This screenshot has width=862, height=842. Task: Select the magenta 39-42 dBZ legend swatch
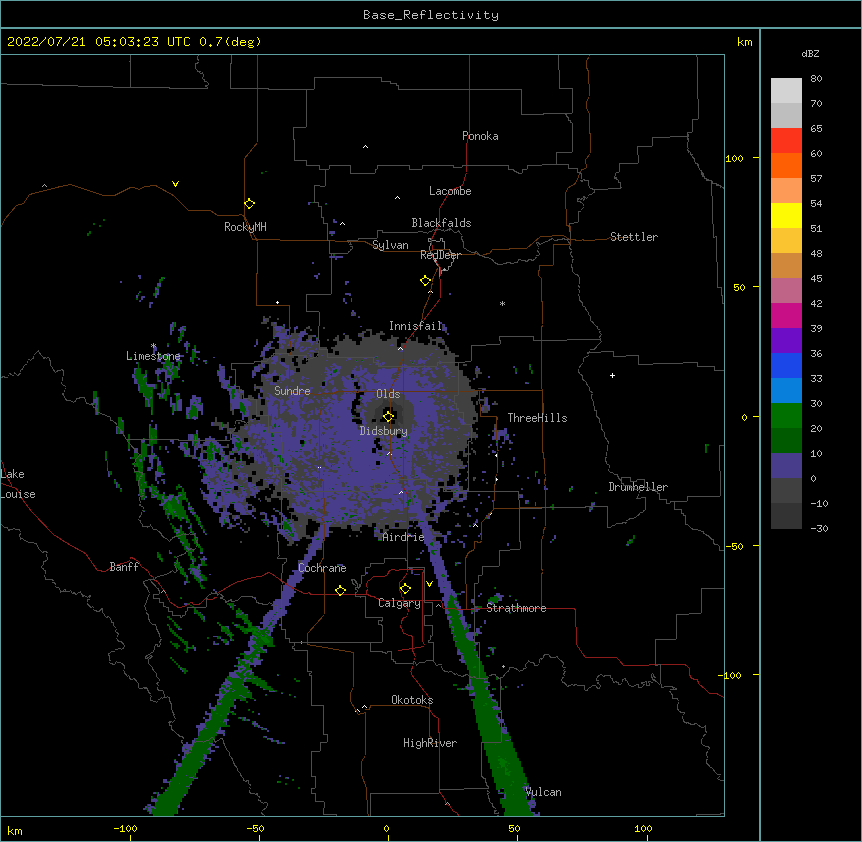[786, 315]
